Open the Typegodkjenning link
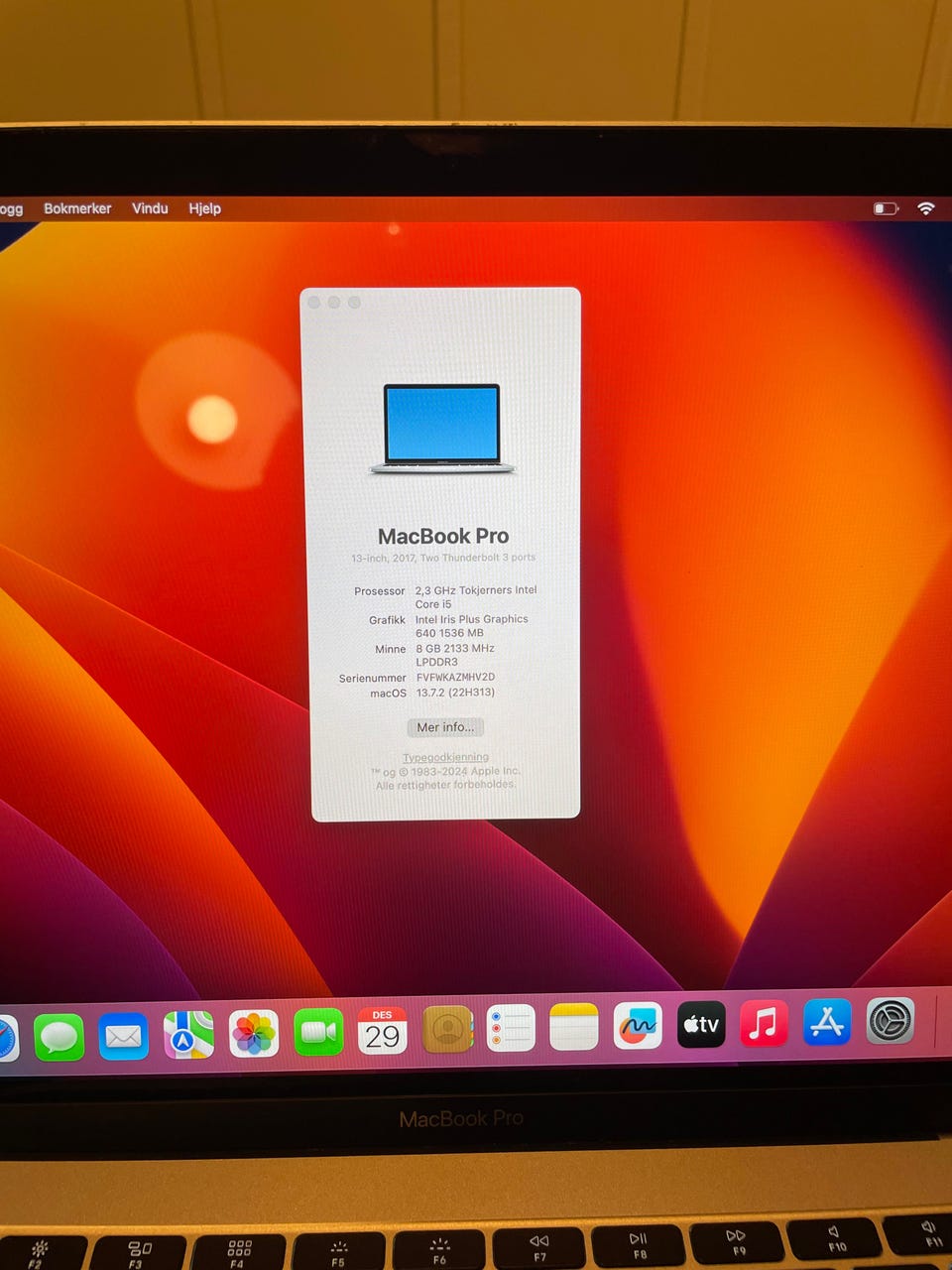The height and width of the screenshot is (1270, 952). (445, 757)
